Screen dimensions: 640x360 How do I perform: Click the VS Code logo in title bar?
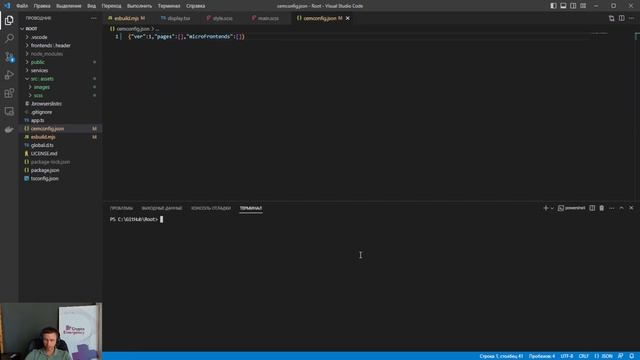click(7, 6)
